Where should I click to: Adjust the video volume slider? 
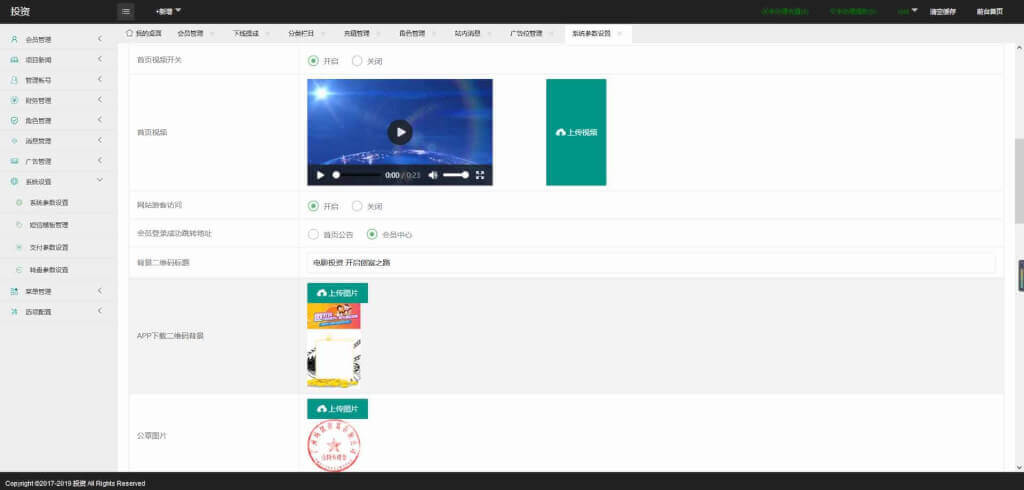[x=456, y=175]
